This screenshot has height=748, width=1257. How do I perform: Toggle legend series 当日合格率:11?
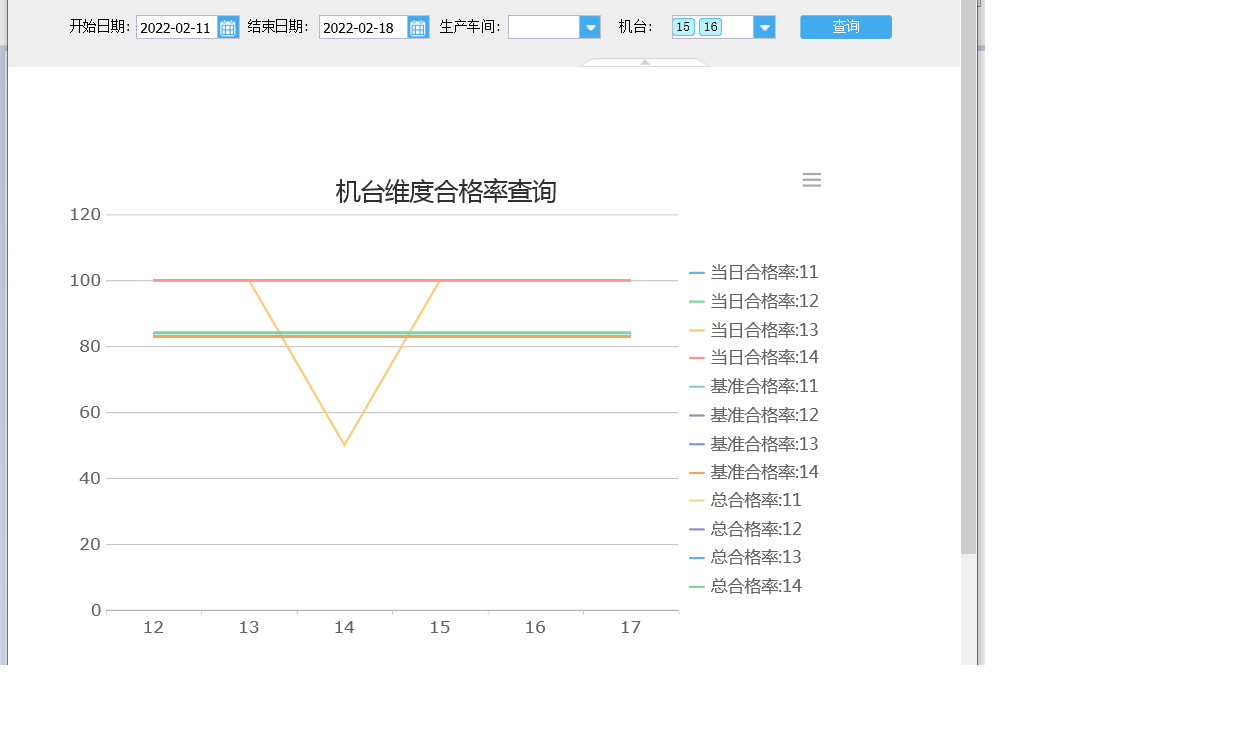[x=754, y=272]
